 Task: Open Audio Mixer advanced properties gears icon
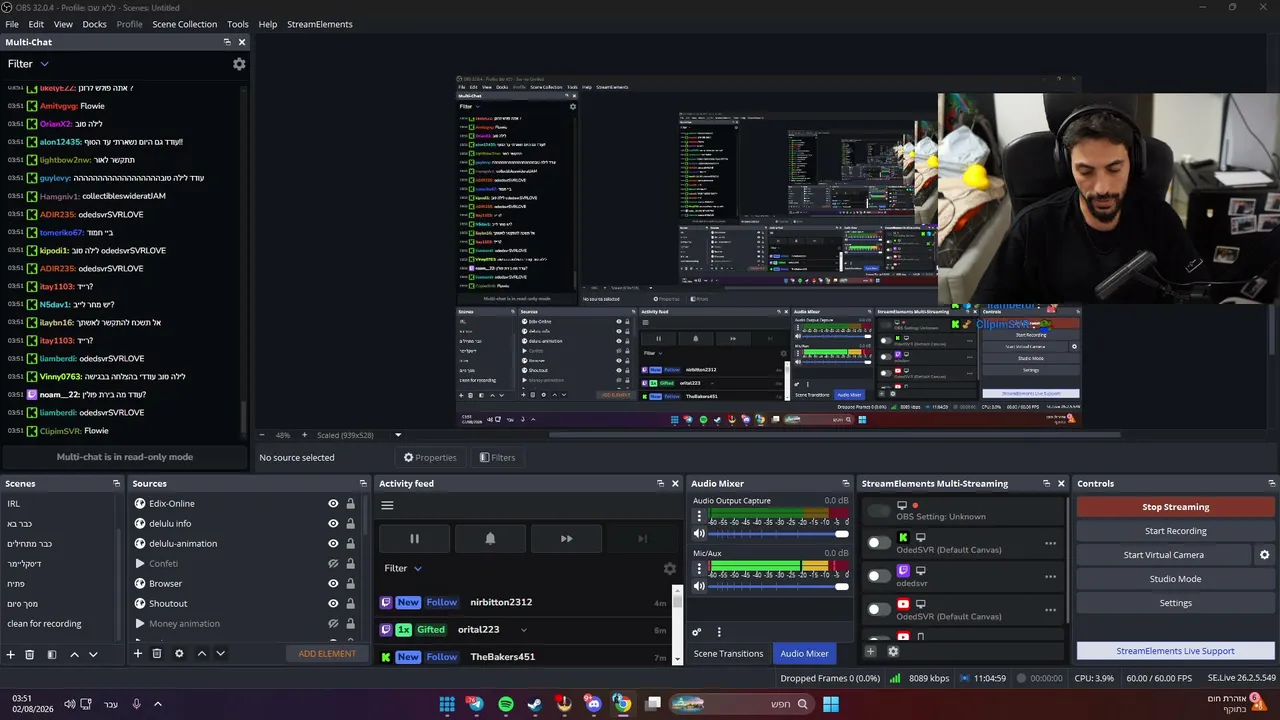point(697,632)
